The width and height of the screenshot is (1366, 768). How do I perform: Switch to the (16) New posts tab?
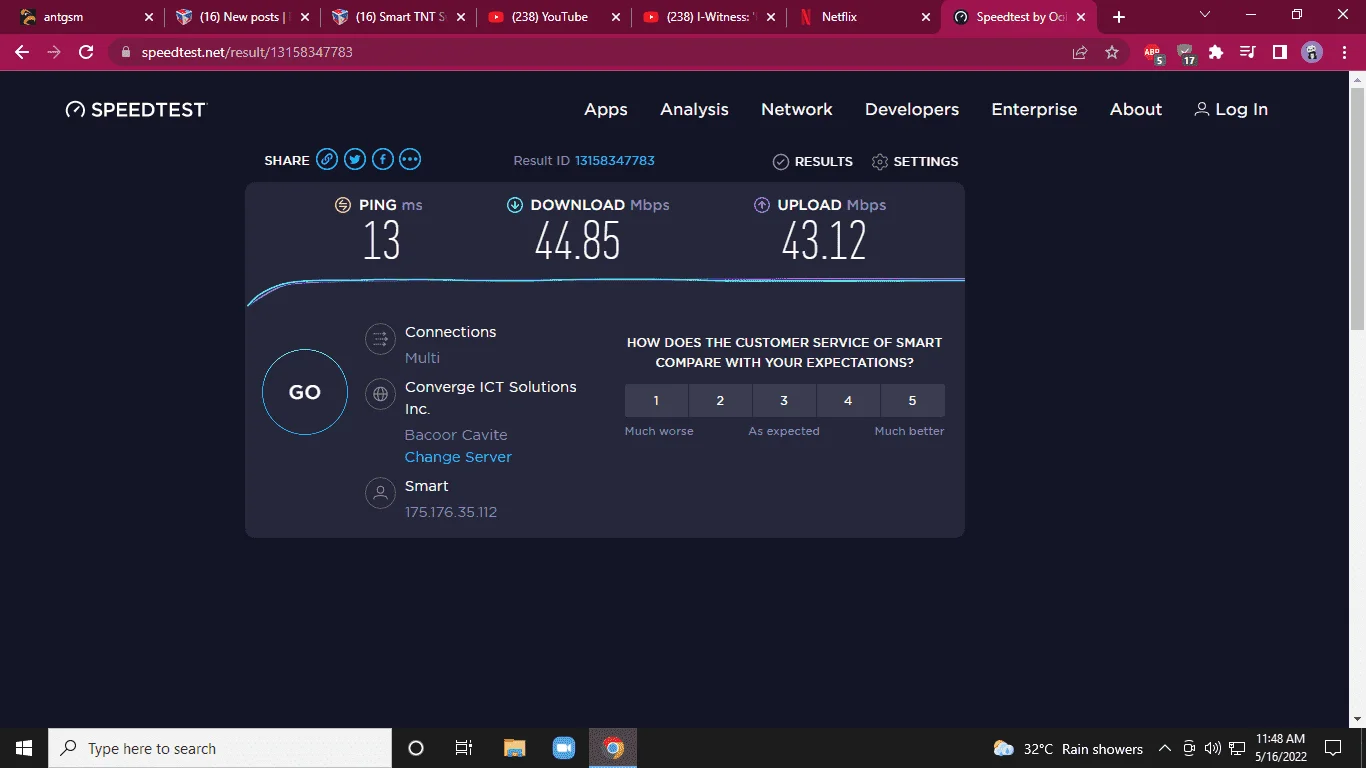(243, 17)
